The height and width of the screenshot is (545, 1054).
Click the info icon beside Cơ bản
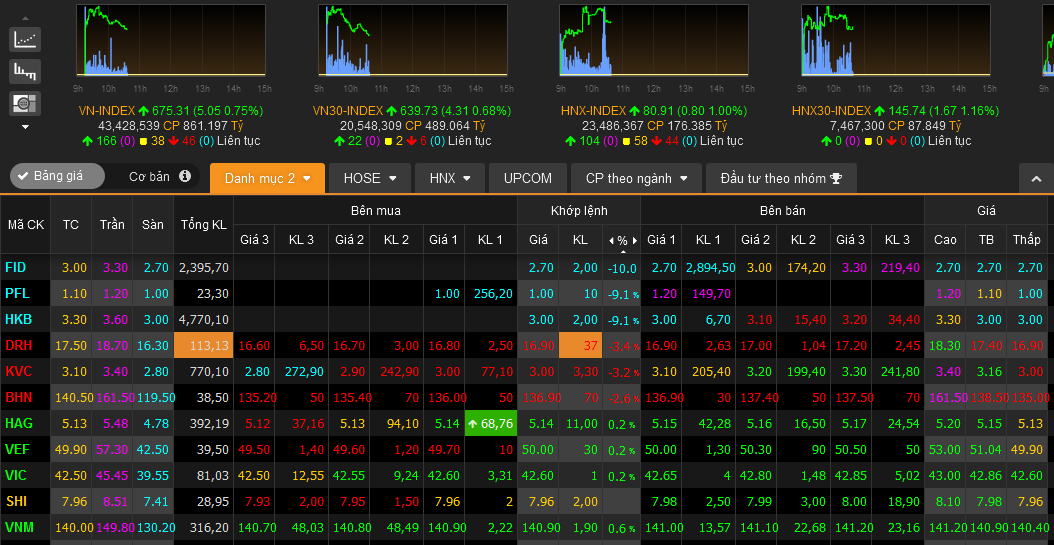click(185, 176)
